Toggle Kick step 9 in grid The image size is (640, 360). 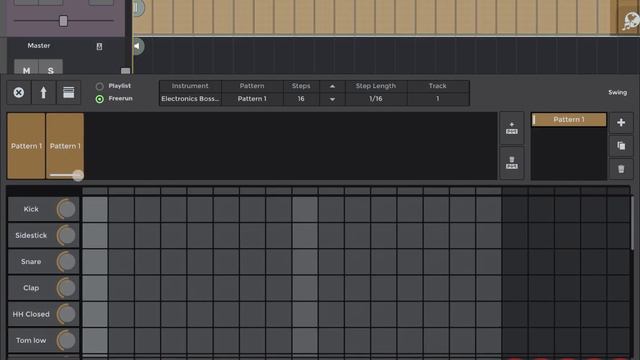[304, 209]
